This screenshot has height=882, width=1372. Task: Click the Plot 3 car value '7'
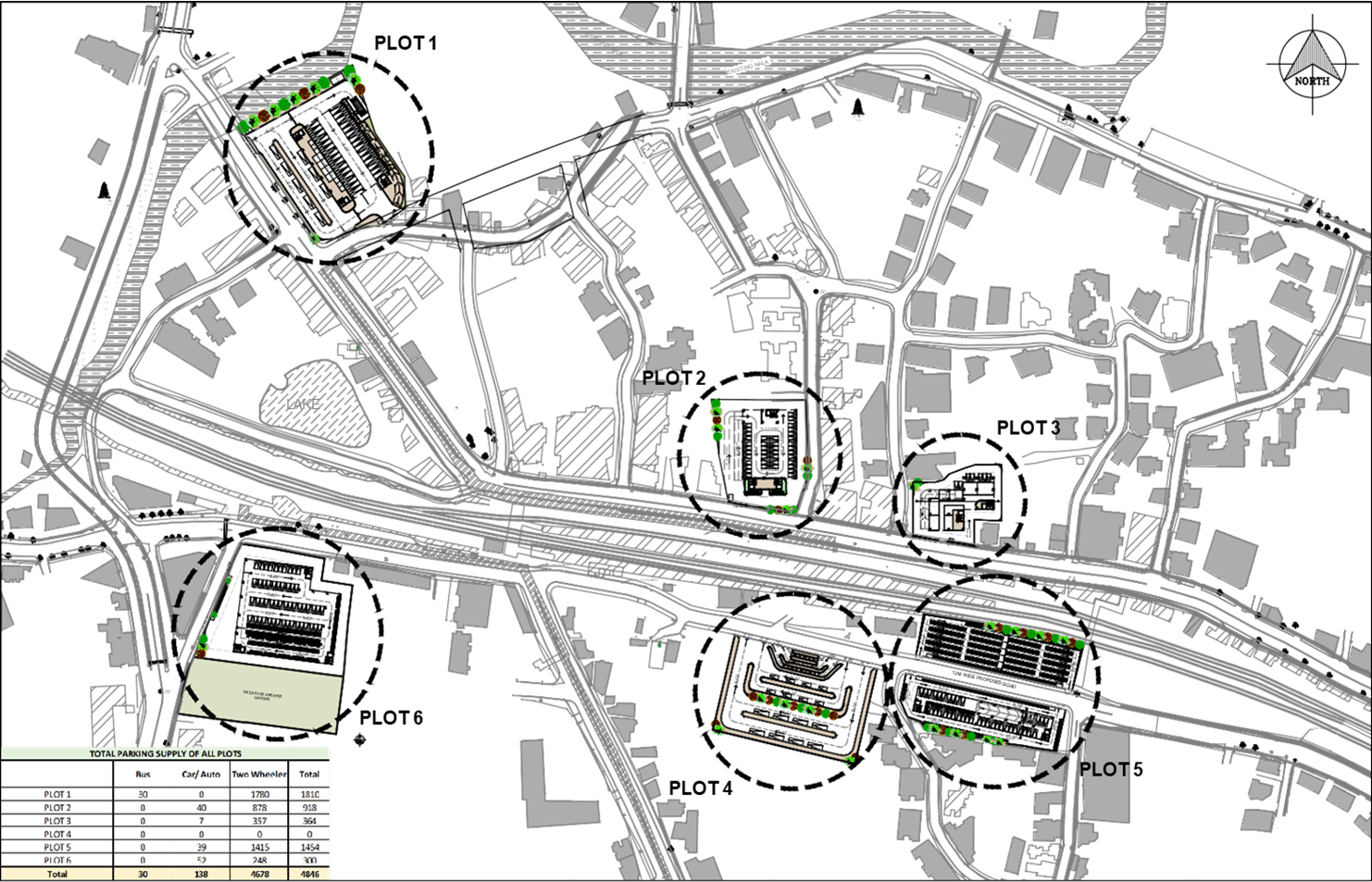coord(201,821)
